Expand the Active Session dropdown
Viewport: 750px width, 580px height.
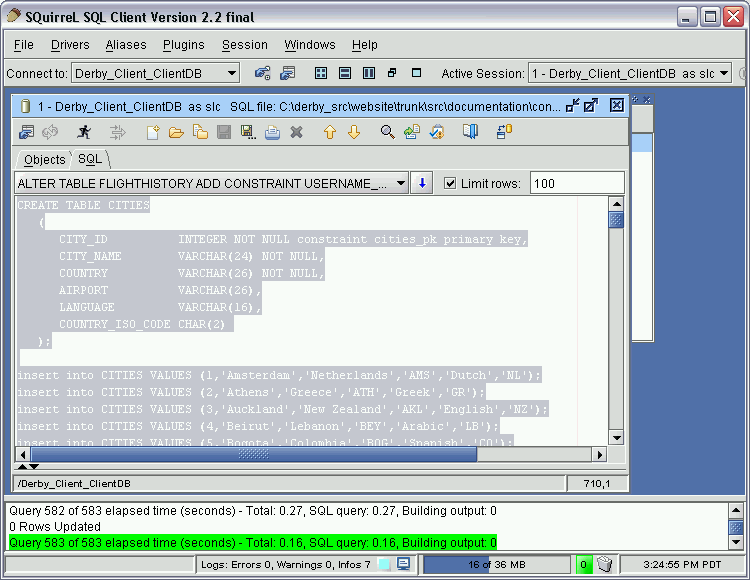(724, 73)
